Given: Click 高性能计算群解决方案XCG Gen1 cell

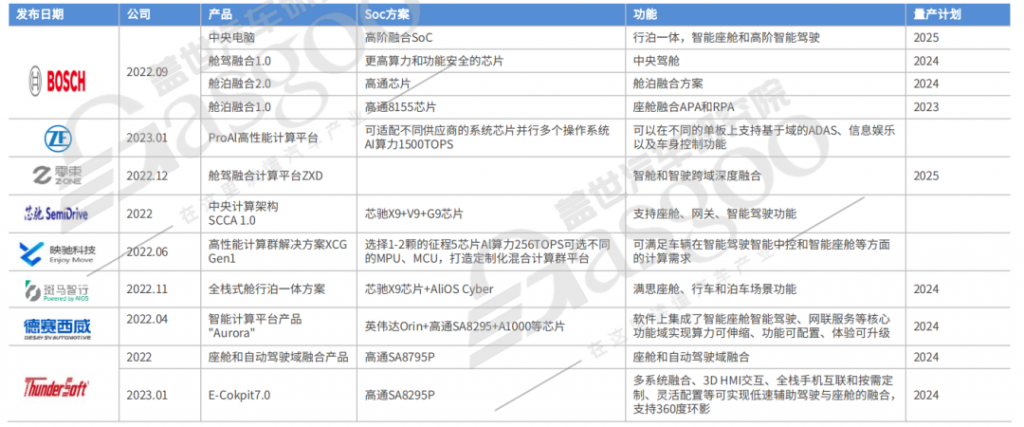Looking at the screenshot, I should click(x=278, y=251).
